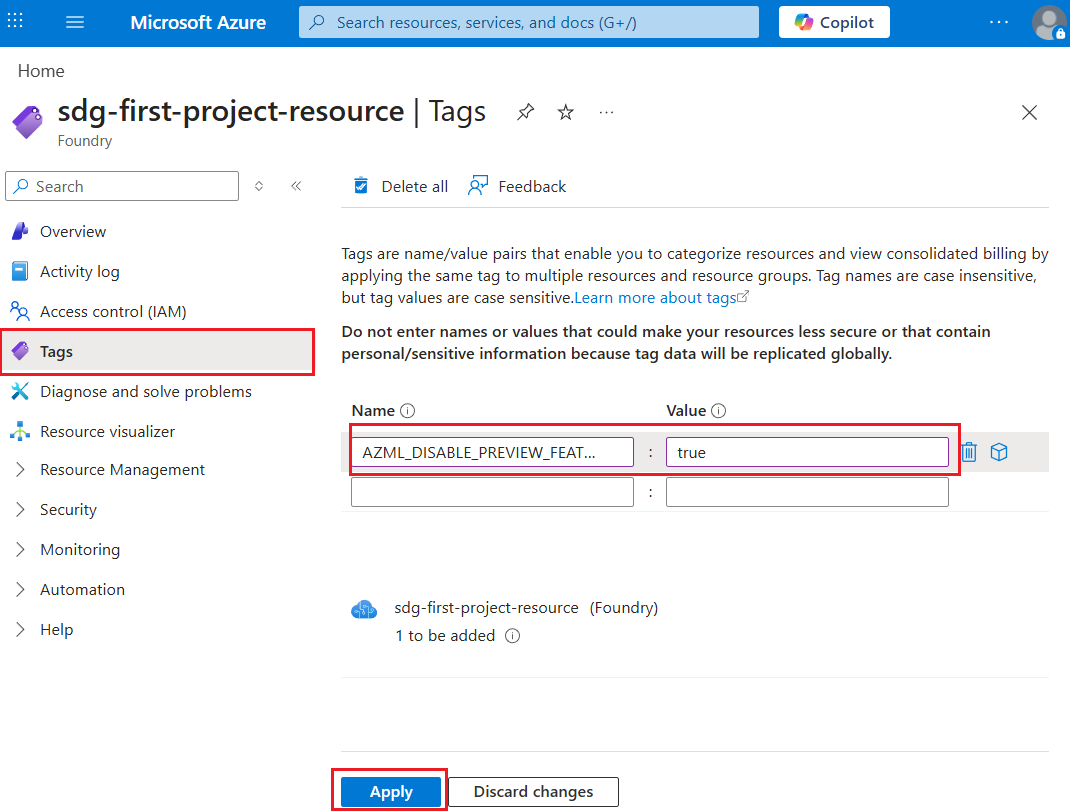This screenshot has height=811, width=1070.
Task: Open the Azure portal hamburger menu
Action: 75,21
